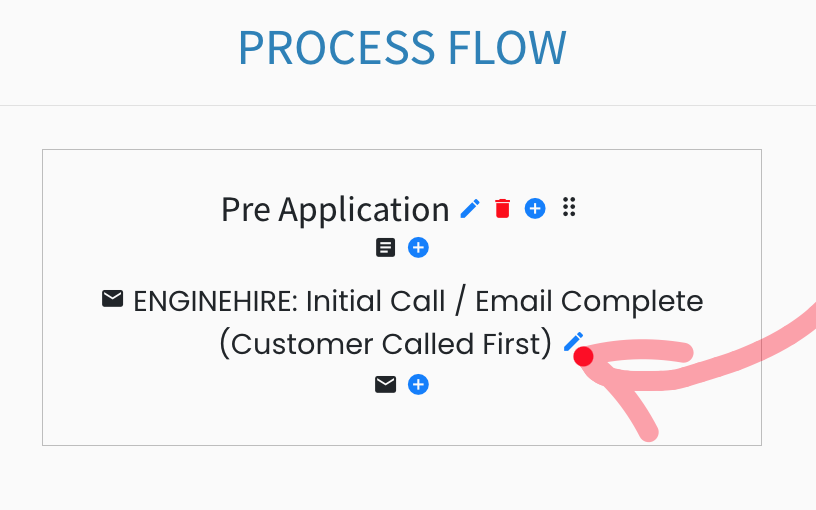This screenshot has height=510, width=816.
Task: Click the red trash can icon
Action: click(502, 208)
